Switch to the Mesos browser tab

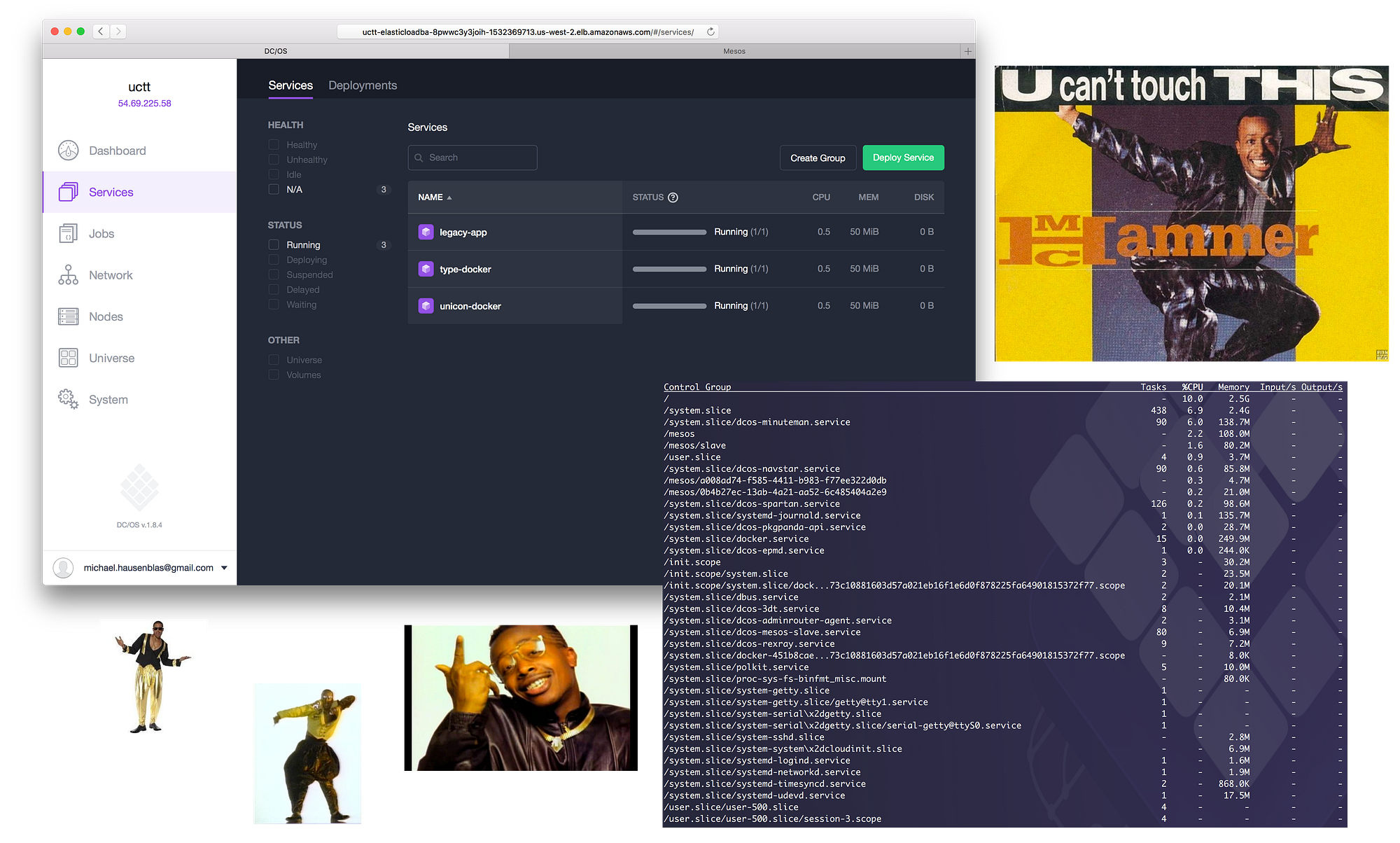(734, 51)
